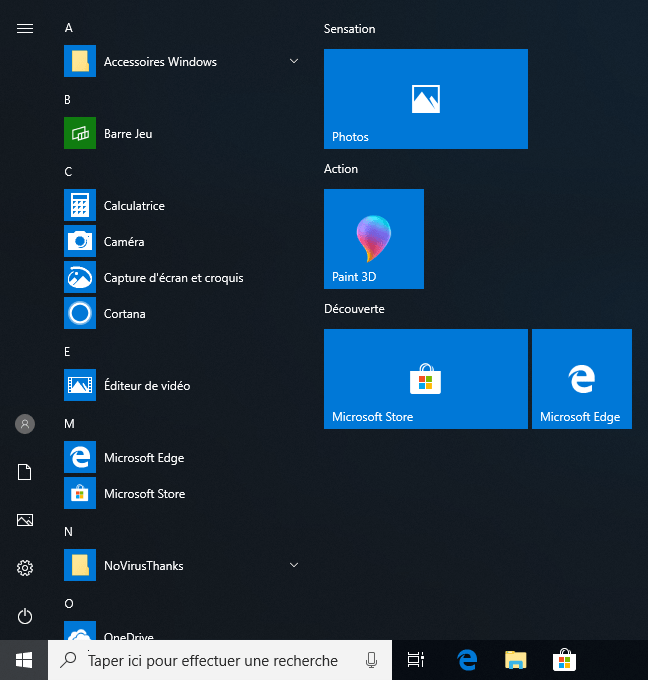Jump to letter M section header
This screenshot has height=680, width=648.
point(69,424)
